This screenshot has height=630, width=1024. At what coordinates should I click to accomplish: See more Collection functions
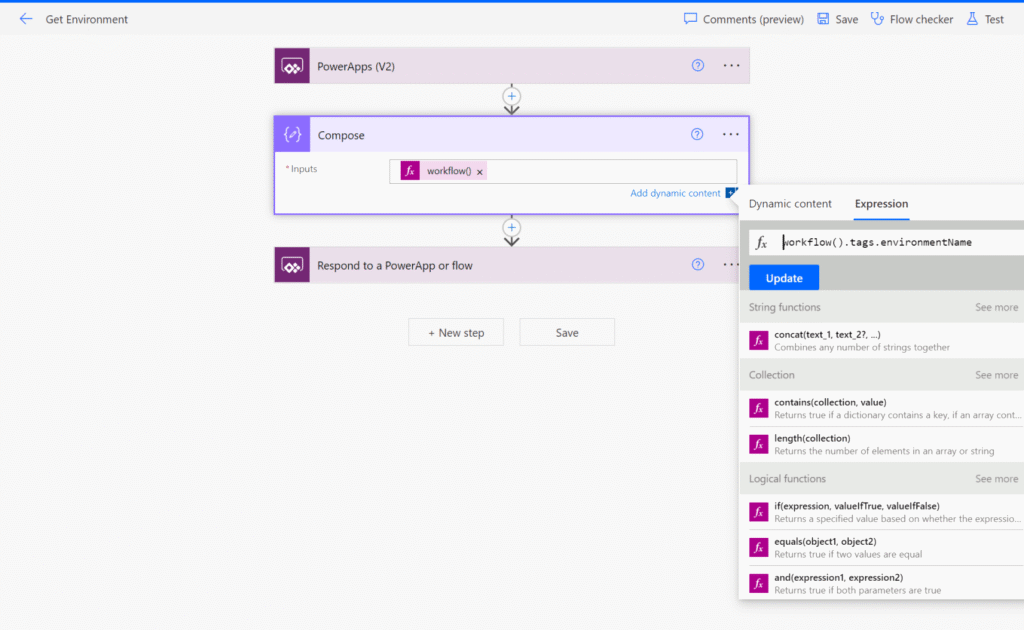(x=996, y=375)
